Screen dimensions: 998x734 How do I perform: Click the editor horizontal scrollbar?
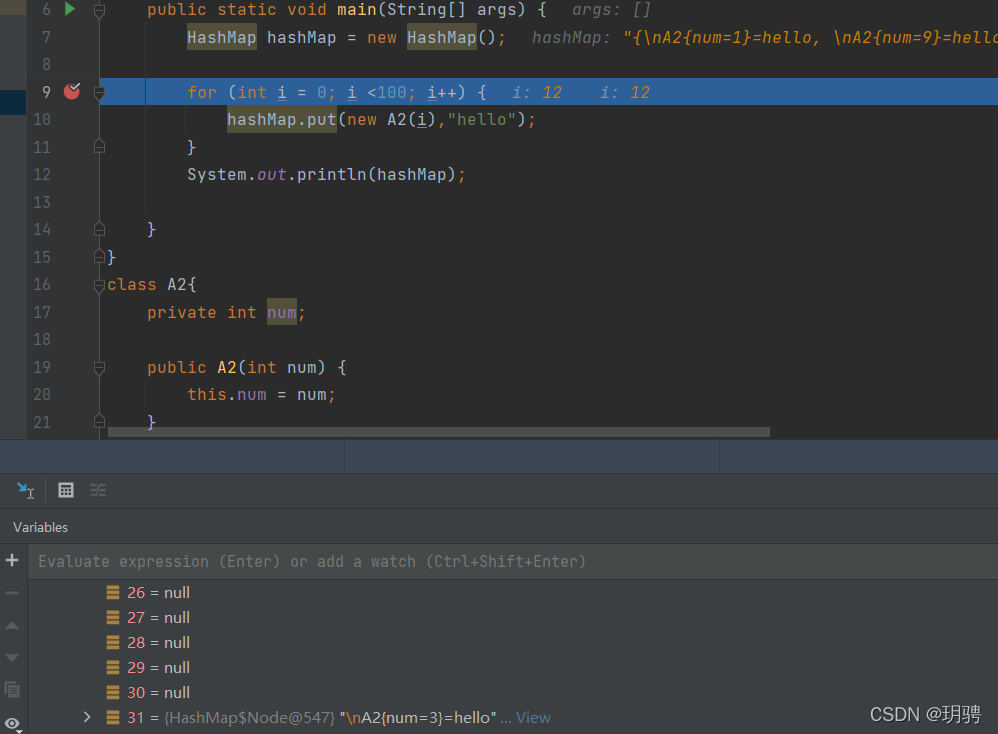[439, 432]
